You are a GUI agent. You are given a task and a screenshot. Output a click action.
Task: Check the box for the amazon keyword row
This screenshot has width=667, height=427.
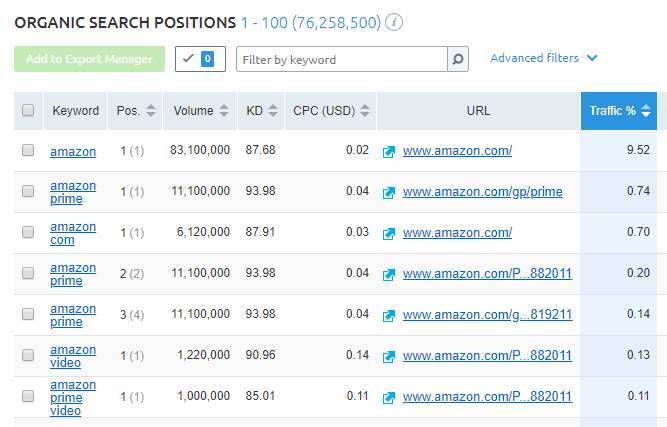coord(28,150)
